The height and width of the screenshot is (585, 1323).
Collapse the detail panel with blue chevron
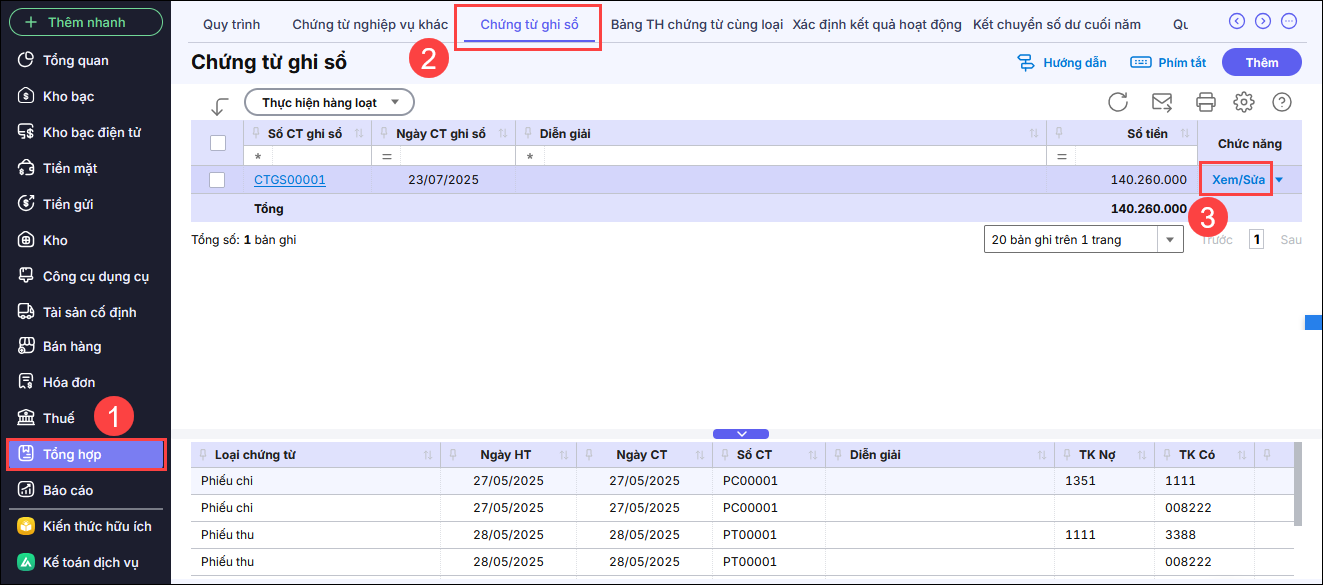point(741,434)
